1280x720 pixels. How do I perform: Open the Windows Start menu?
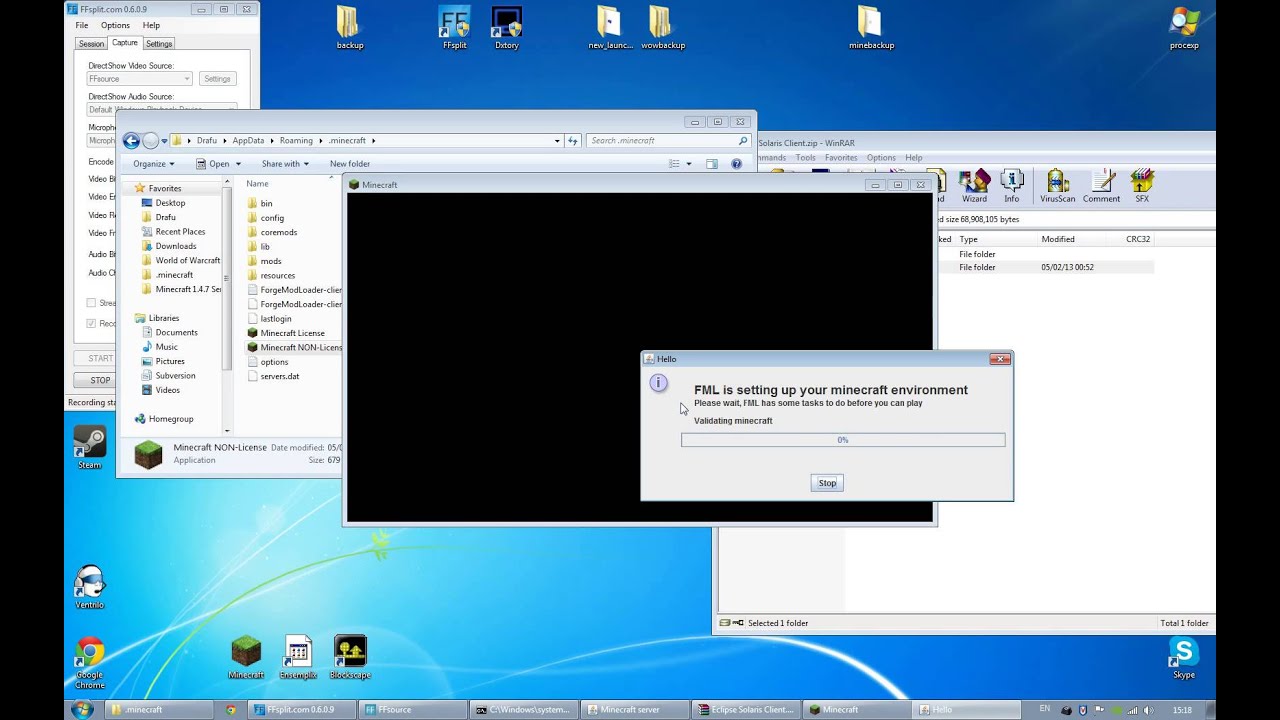point(82,709)
